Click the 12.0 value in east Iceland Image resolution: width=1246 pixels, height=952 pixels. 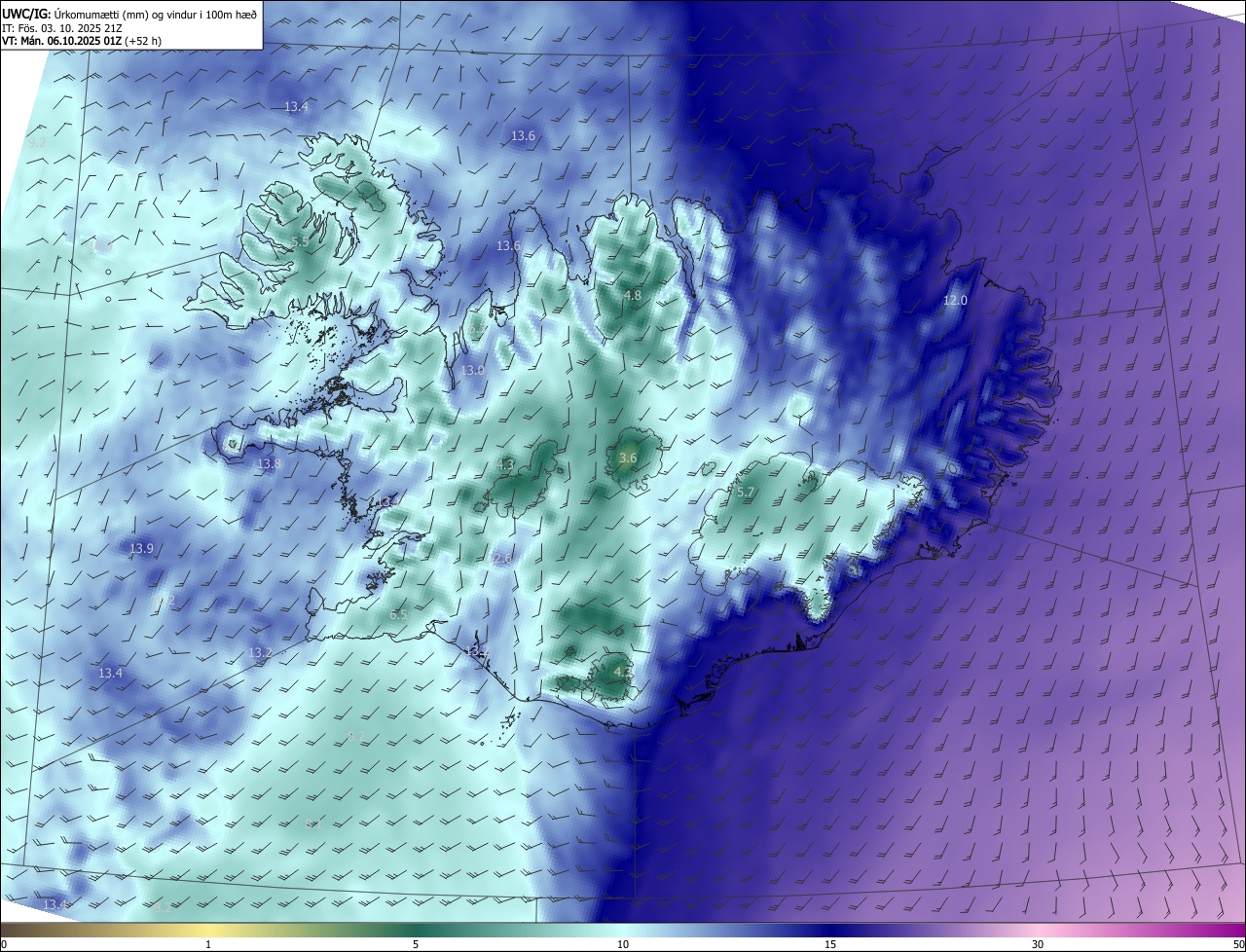[x=955, y=300]
